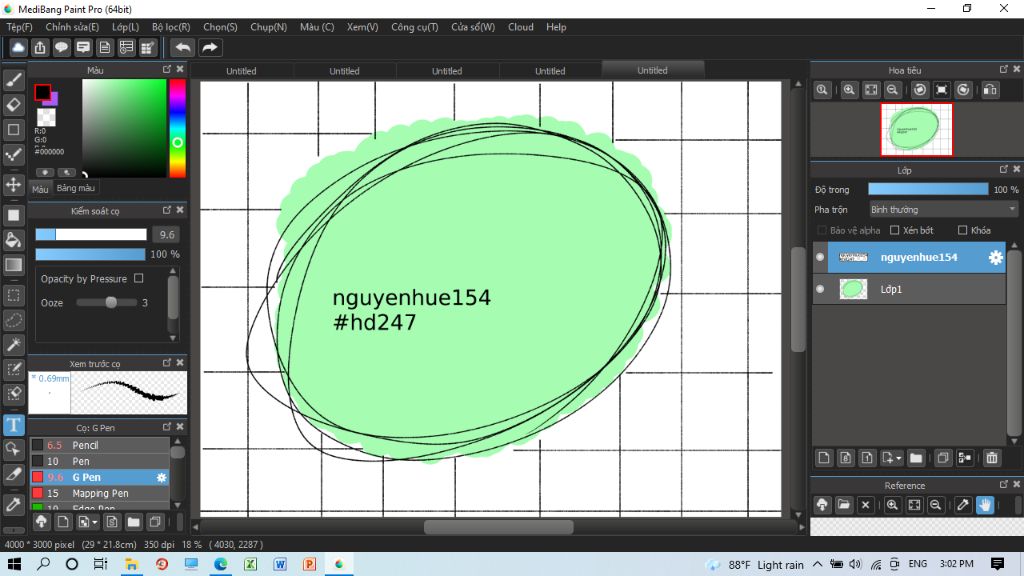Select the Move tool
The image size is (1024, 576).
(13, 185)
